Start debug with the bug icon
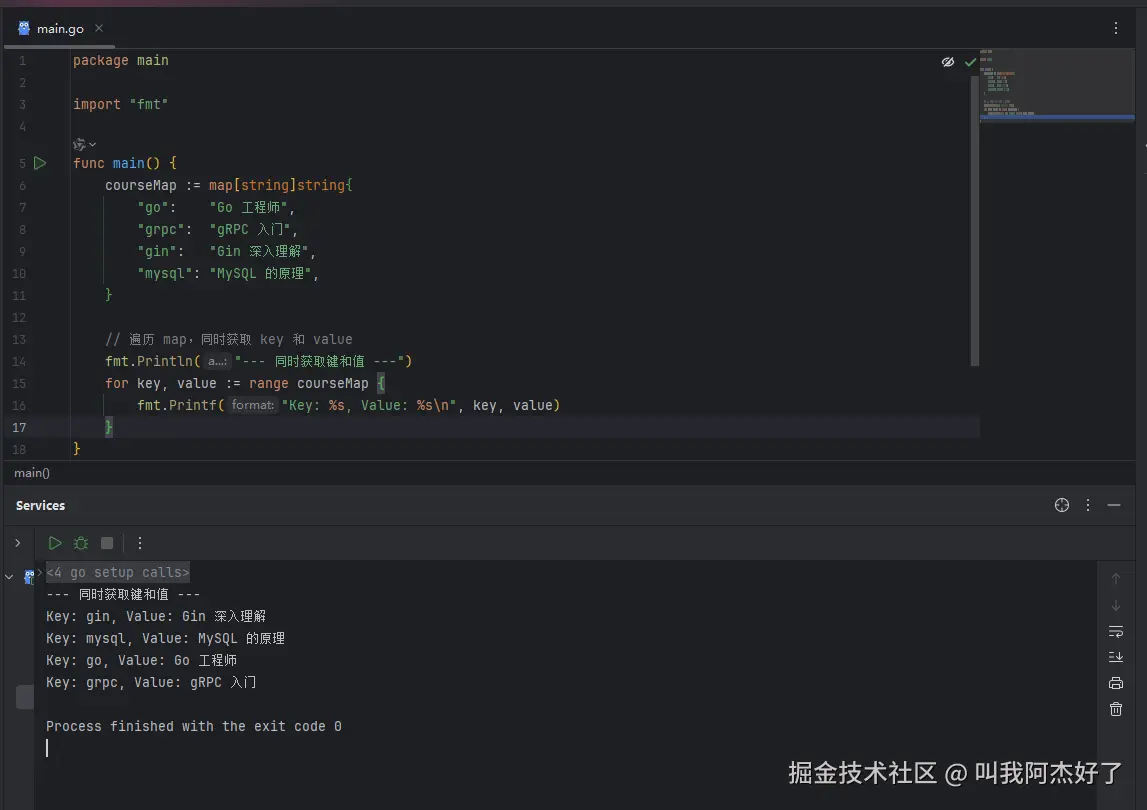Image resolution: width=1147 pixels, height=810 pixels. click(x=81, y=543)
